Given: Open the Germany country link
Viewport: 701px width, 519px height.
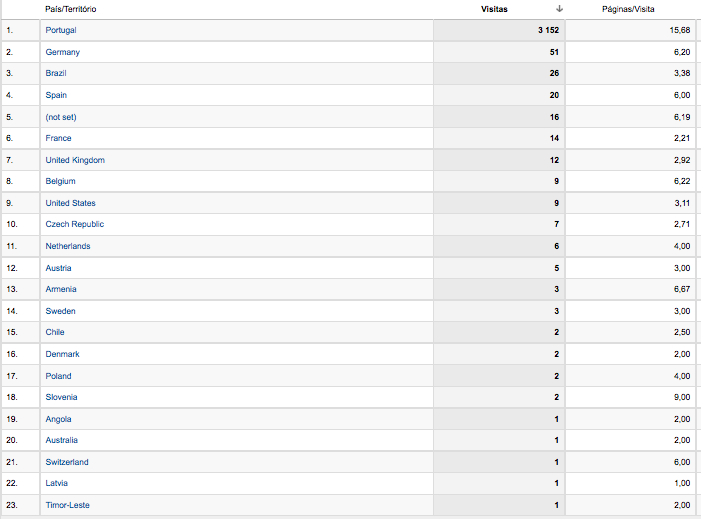Looking at the screenshot, I should pyautogui.click(x=63, y=52).
